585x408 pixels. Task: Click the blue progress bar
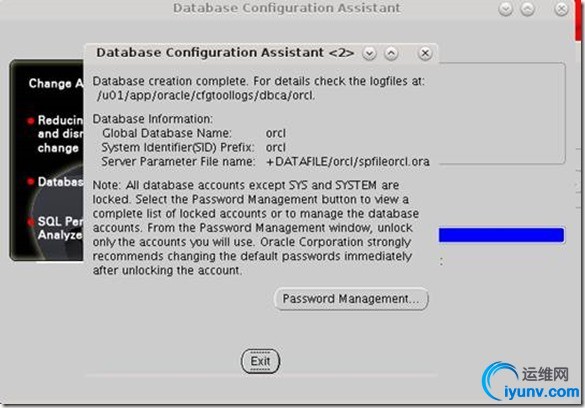(x=501, y=235)
